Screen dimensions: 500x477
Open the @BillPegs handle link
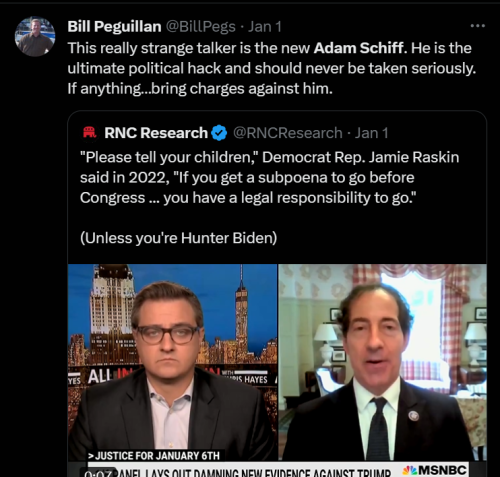(200, 26)
